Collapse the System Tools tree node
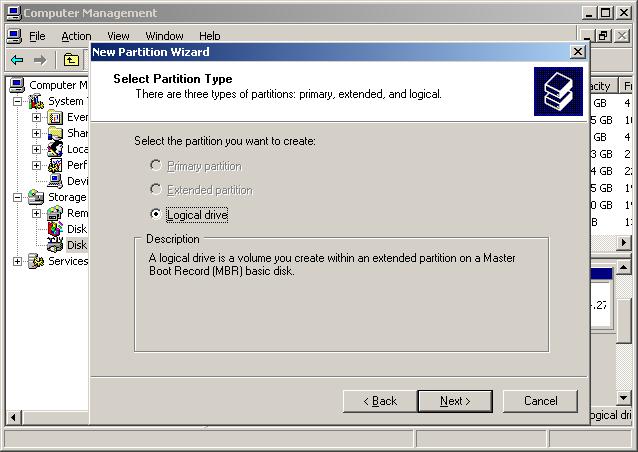This screenshot has height=452, width=638. [x=17, y=101]
